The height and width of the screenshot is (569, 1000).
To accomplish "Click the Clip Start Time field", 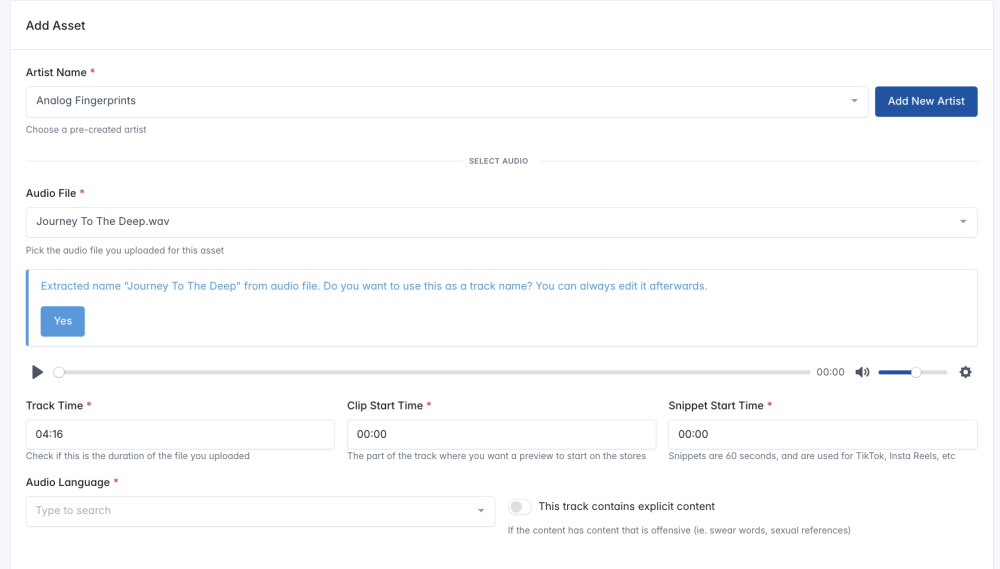I will (501, 434).
